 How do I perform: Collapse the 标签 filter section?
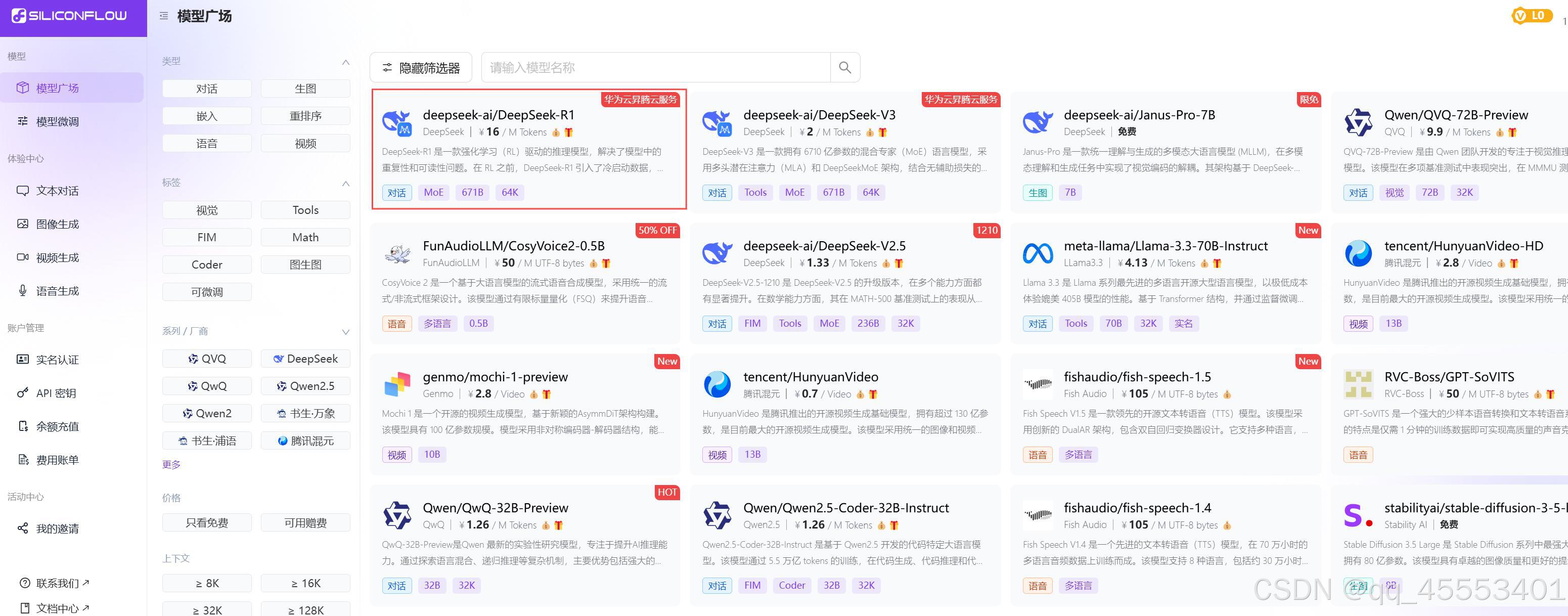pyautogui.click(x=345, y=183)
